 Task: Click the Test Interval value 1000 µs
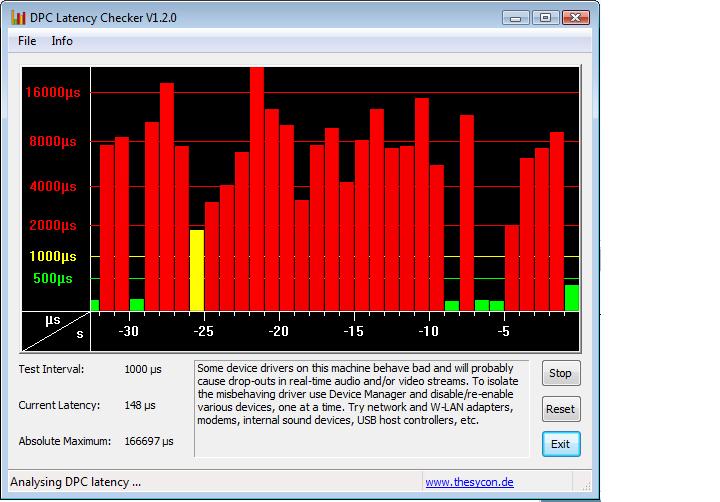[x=143, y=369]
